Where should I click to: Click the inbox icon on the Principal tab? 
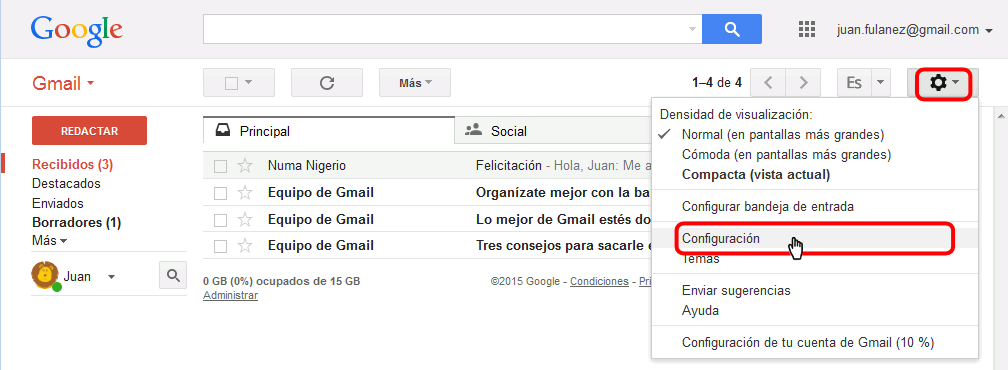[223, 131]
